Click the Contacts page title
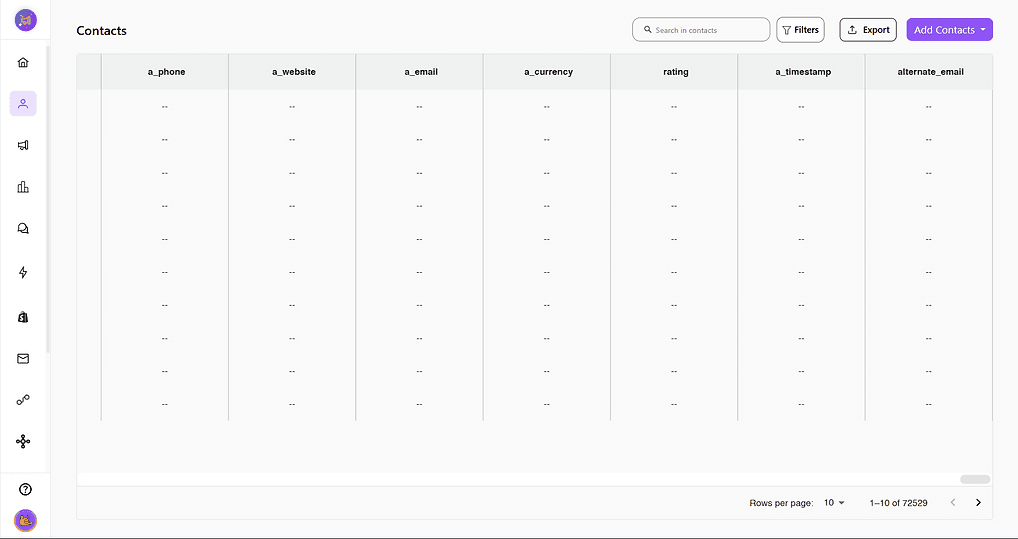Screen dimensions: 1018x539 pos(101,31)
